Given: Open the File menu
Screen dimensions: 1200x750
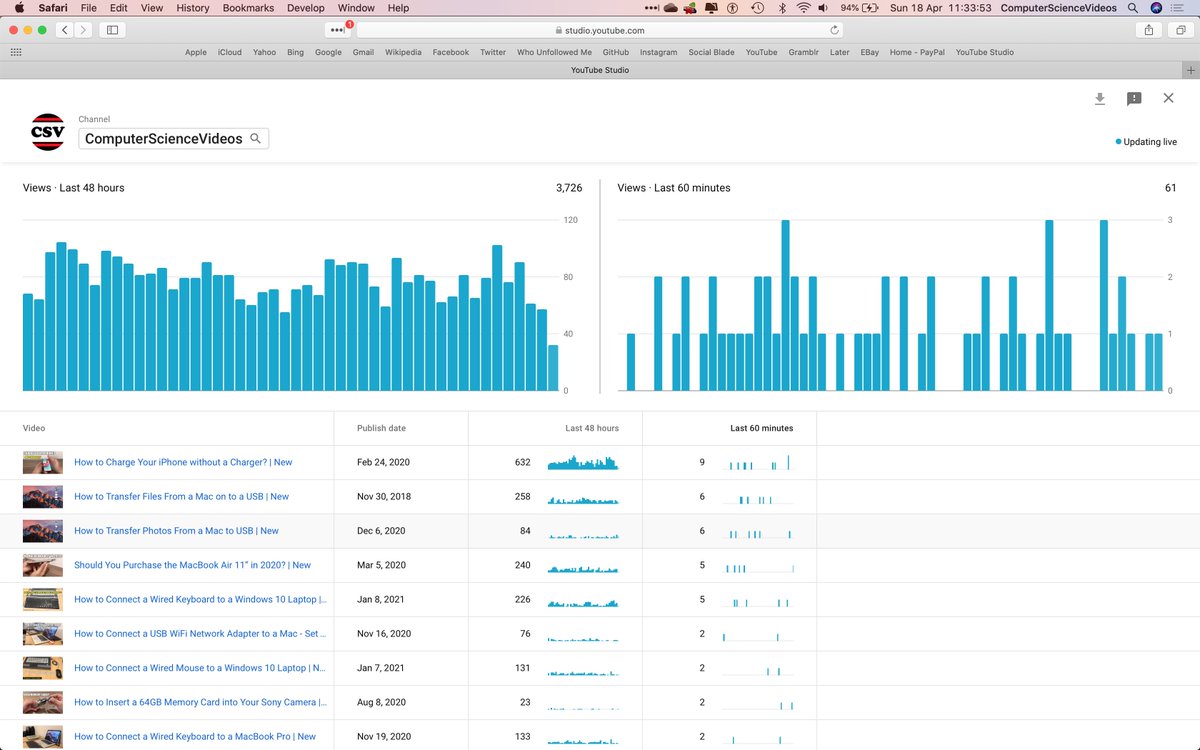Looking at the screenshot, I should pos(89,8).
